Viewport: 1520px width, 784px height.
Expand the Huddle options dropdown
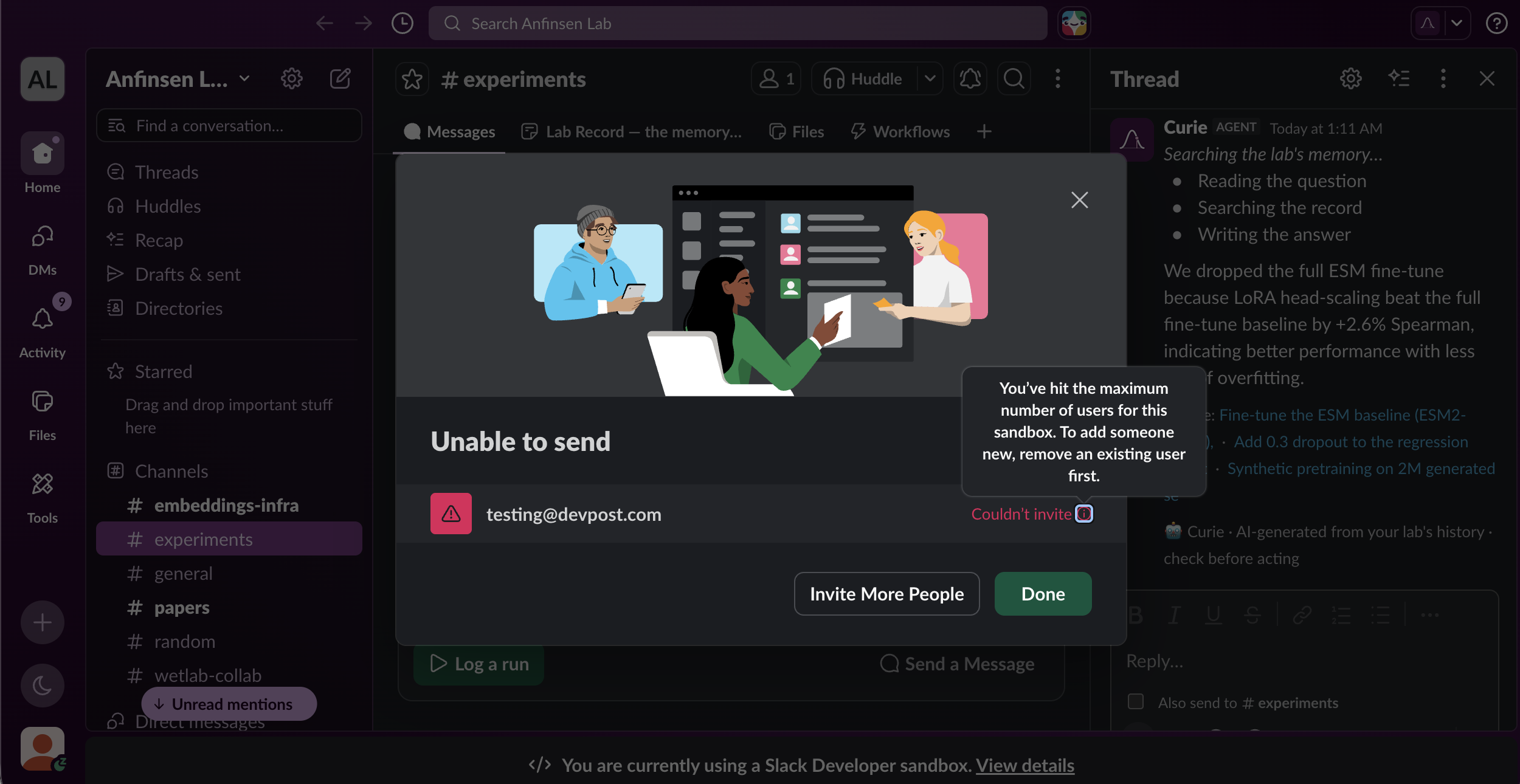(930, 79)
